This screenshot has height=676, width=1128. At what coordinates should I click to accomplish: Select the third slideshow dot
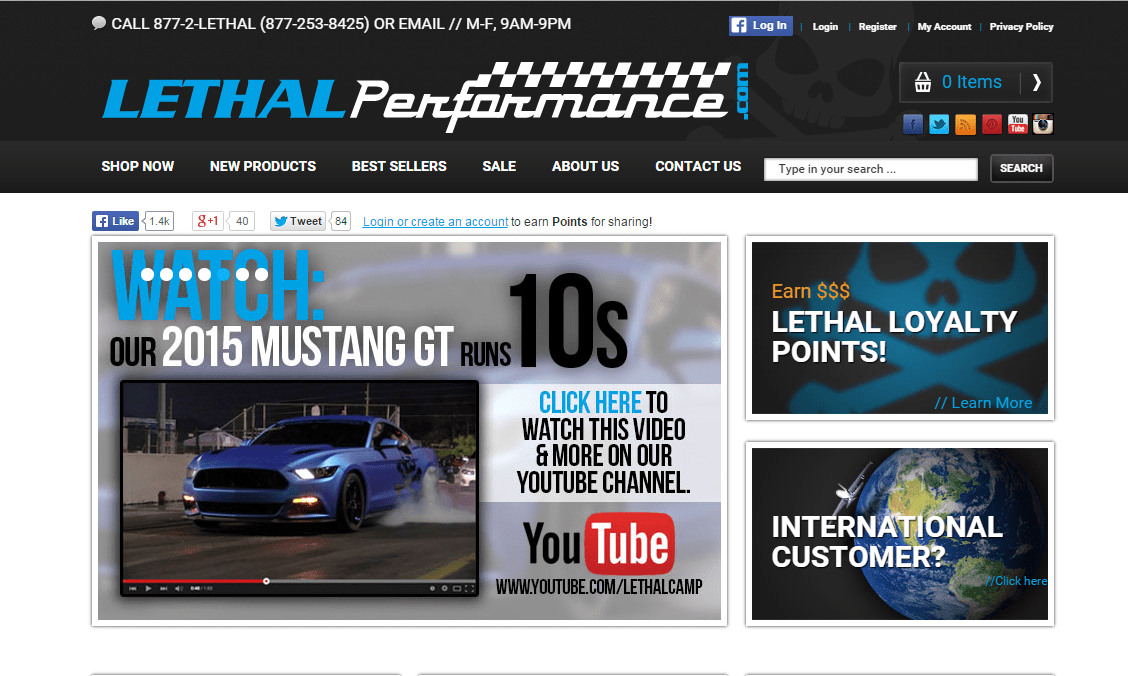(186, 274)
